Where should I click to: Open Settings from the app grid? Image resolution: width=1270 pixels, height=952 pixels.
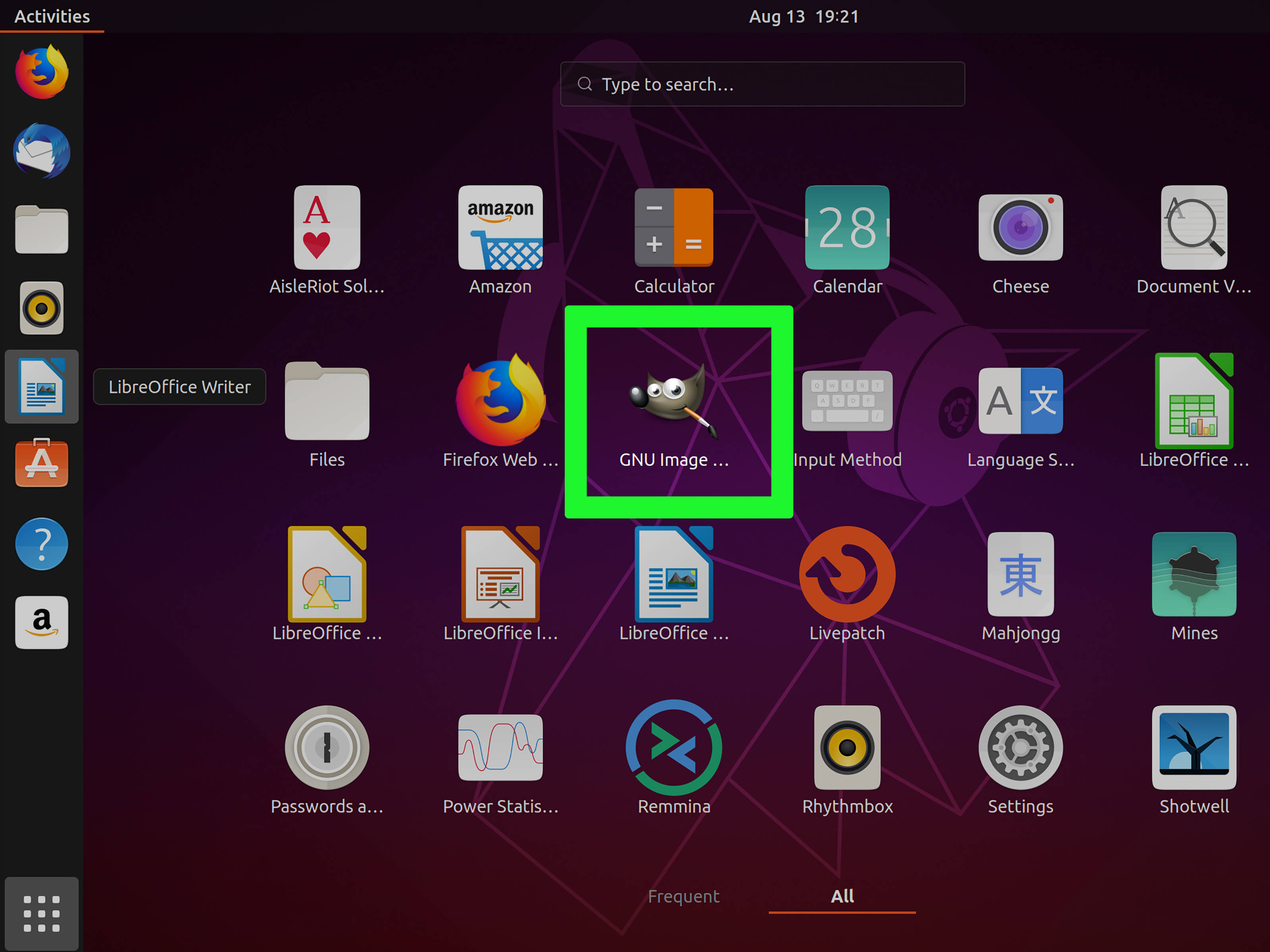[x=1020, y=747]
